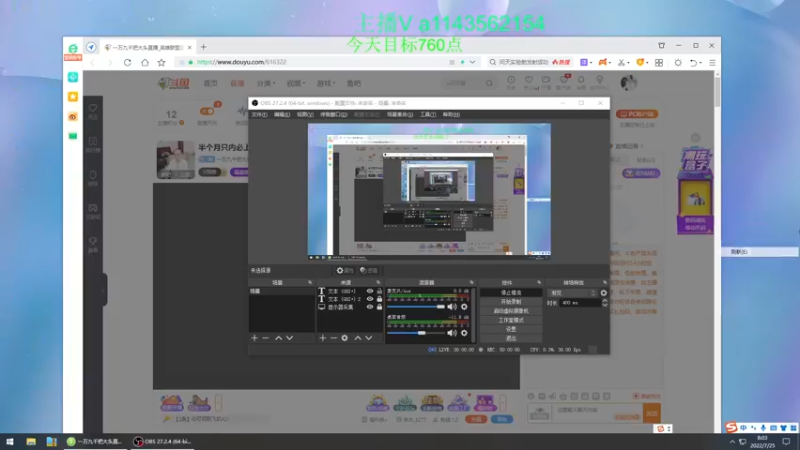The height and width of the screenshot is (450, 800).
Task: Click the 麦克风/Aux volume slider
Action: [x=416, y=307]
